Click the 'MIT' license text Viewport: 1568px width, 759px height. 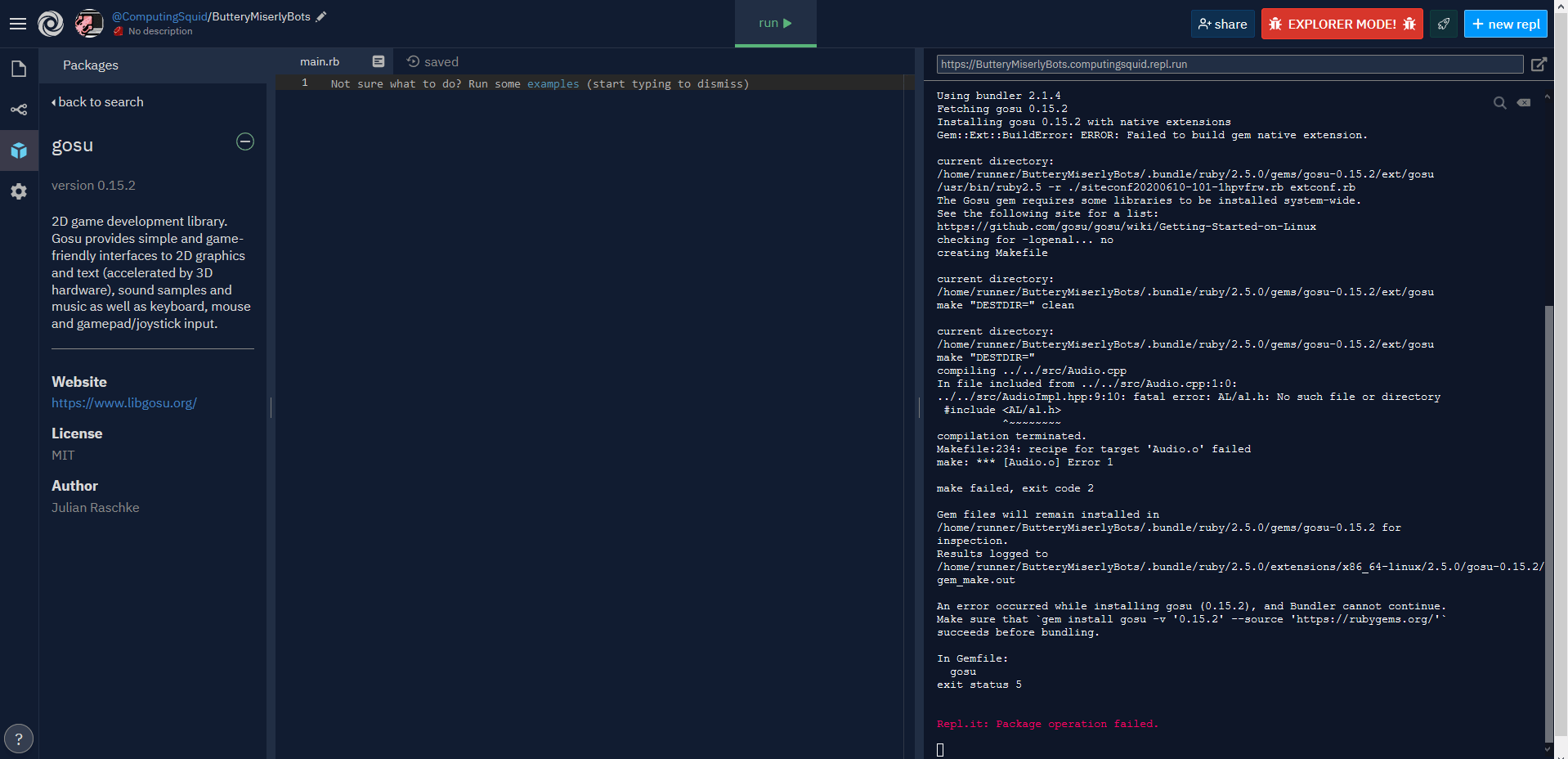pyautogui.click(x=63, y=455)
